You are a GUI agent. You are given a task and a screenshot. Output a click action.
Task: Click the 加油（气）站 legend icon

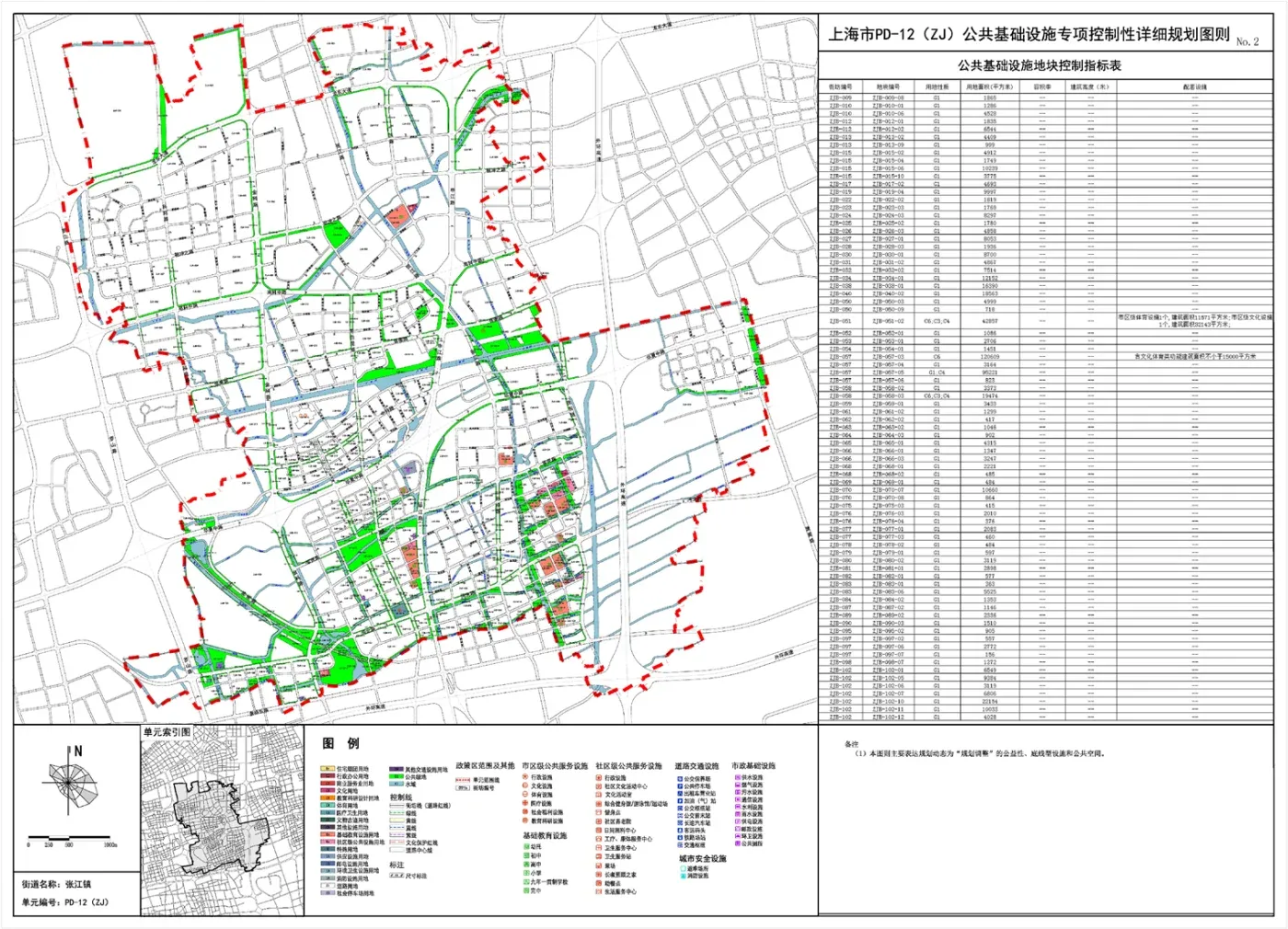coord(678,801)
